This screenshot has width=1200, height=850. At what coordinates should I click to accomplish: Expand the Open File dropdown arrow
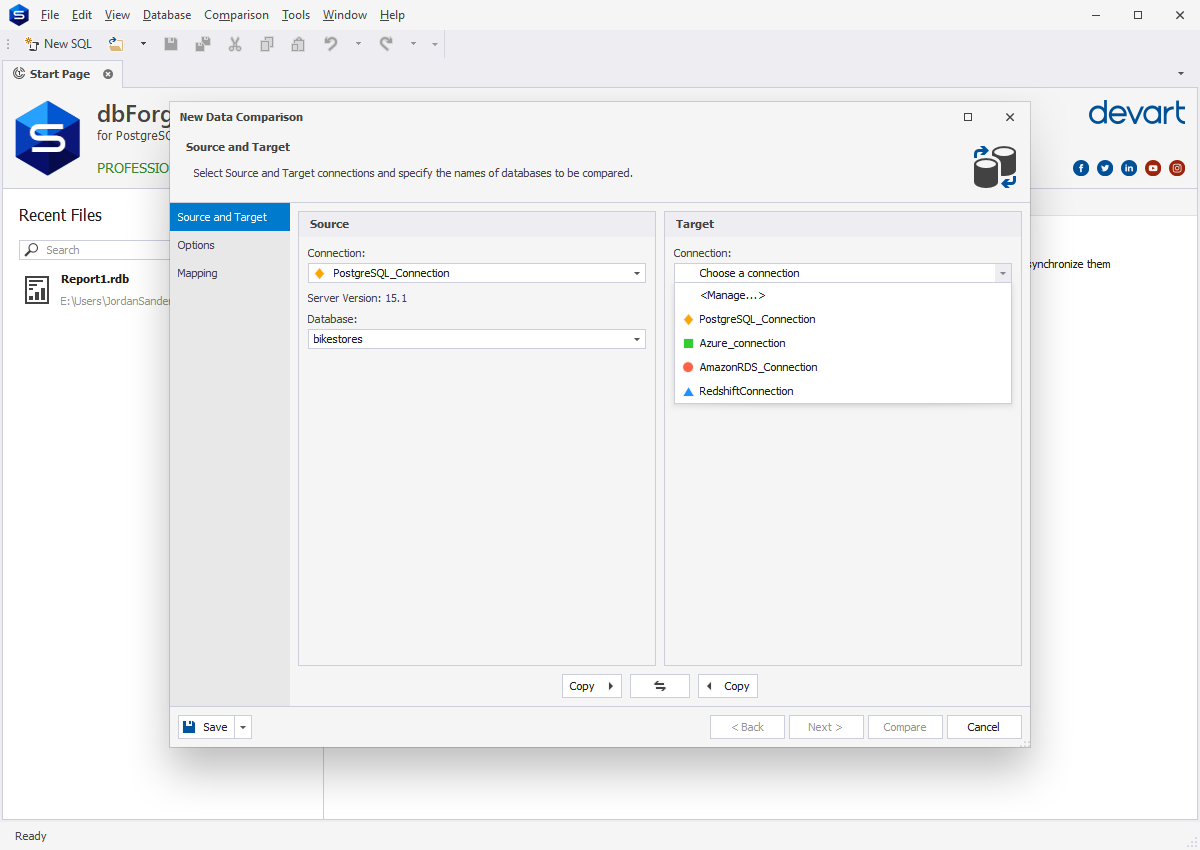click(x=143, y=44)
